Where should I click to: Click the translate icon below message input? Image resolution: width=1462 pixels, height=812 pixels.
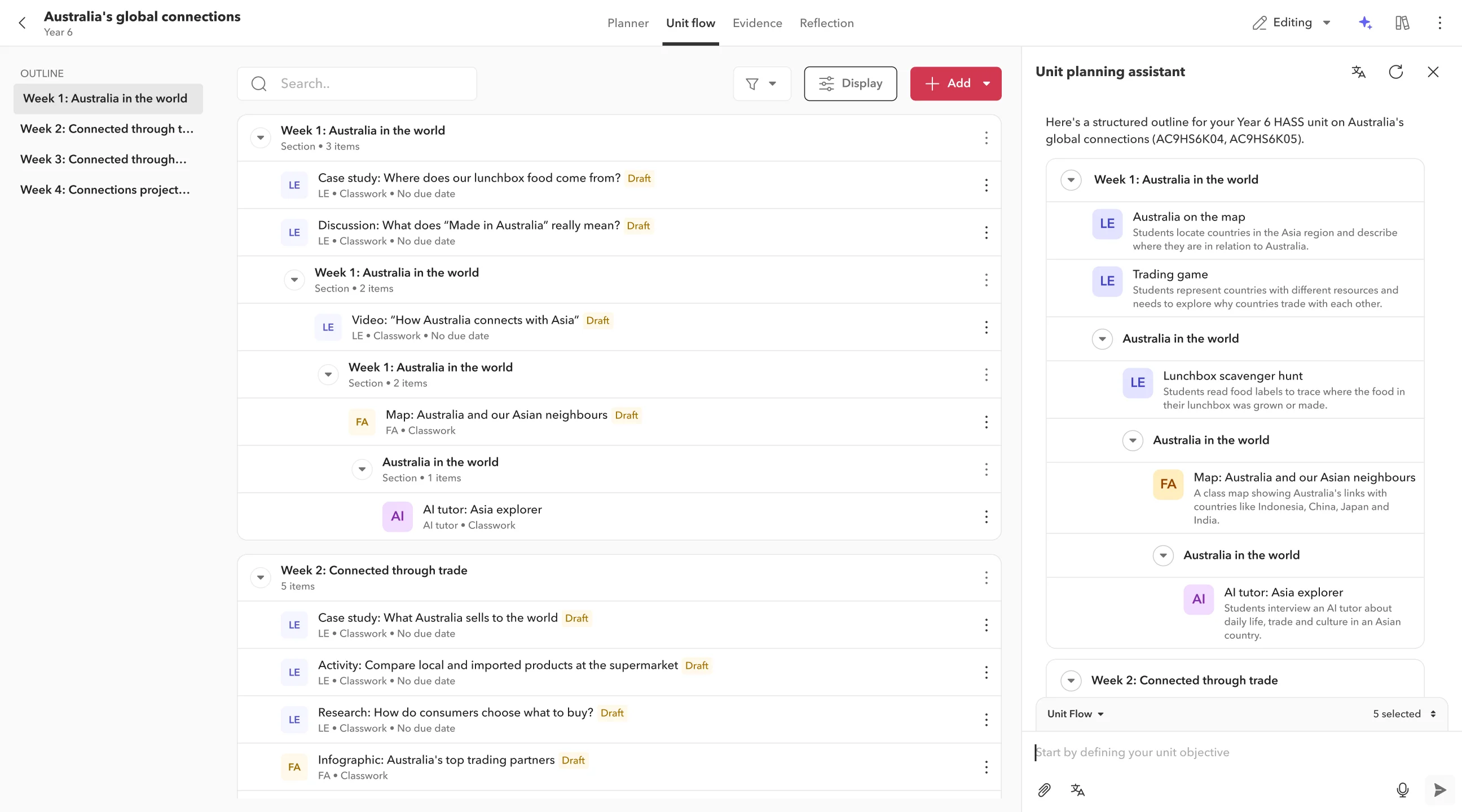[1077, 790]
